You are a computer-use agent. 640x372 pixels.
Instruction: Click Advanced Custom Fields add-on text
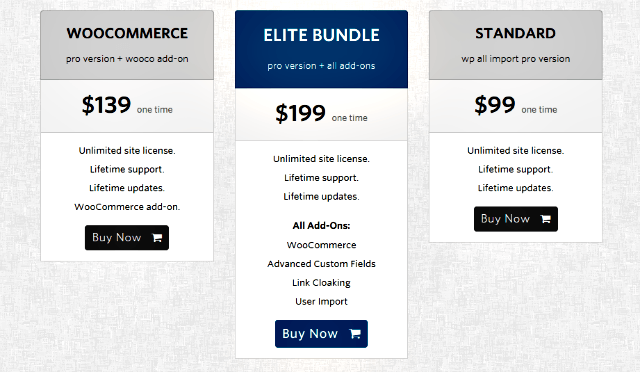(x=321, y=264)
